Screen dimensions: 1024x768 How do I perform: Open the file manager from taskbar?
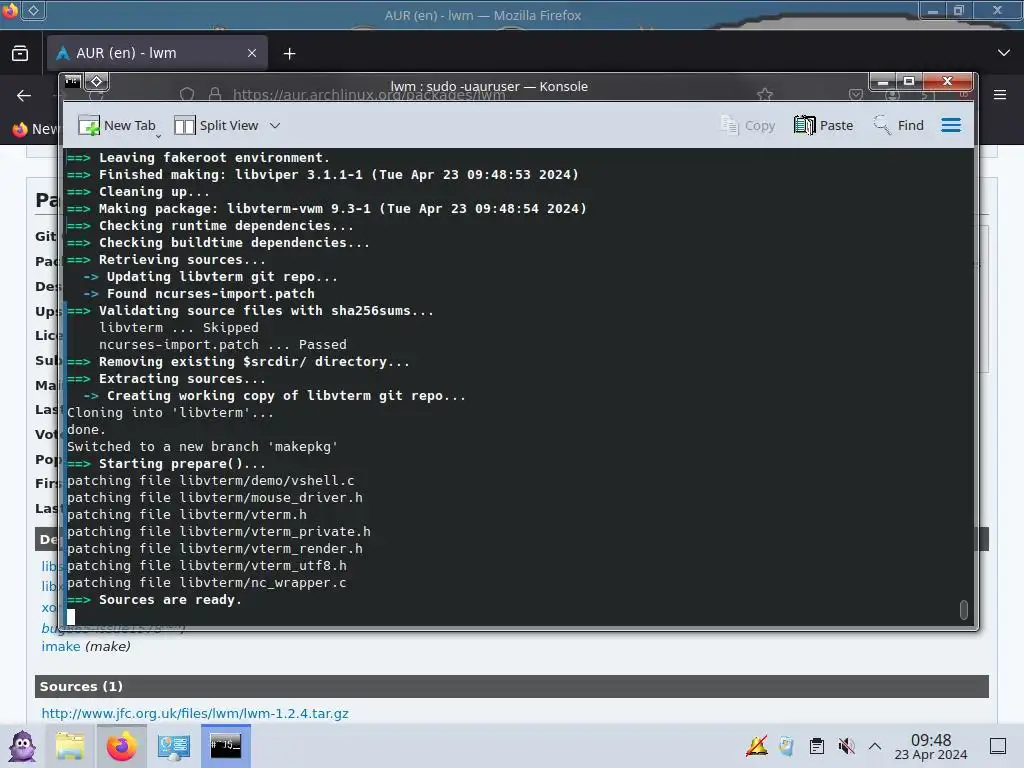click(70, 746)
